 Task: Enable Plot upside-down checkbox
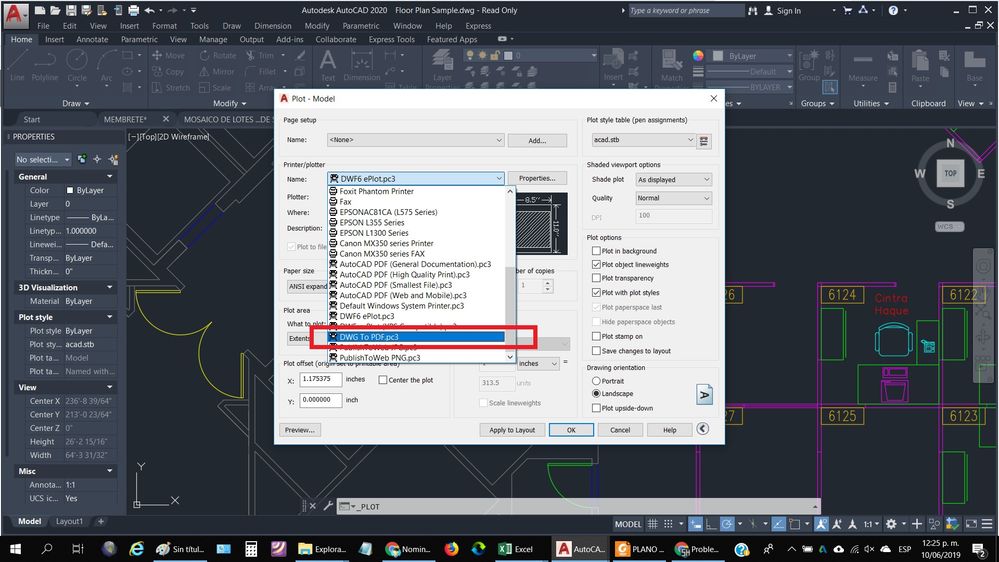(596, 408)
